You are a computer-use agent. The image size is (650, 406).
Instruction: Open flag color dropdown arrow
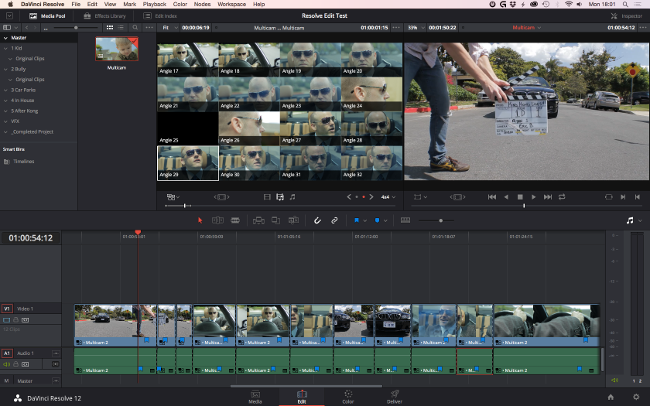365,221
